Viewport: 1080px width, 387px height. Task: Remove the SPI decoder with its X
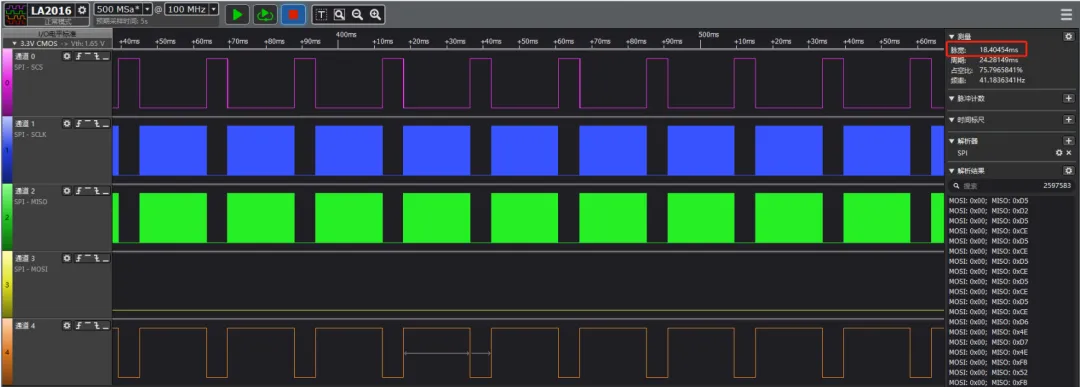click(x=1069, y=152)
